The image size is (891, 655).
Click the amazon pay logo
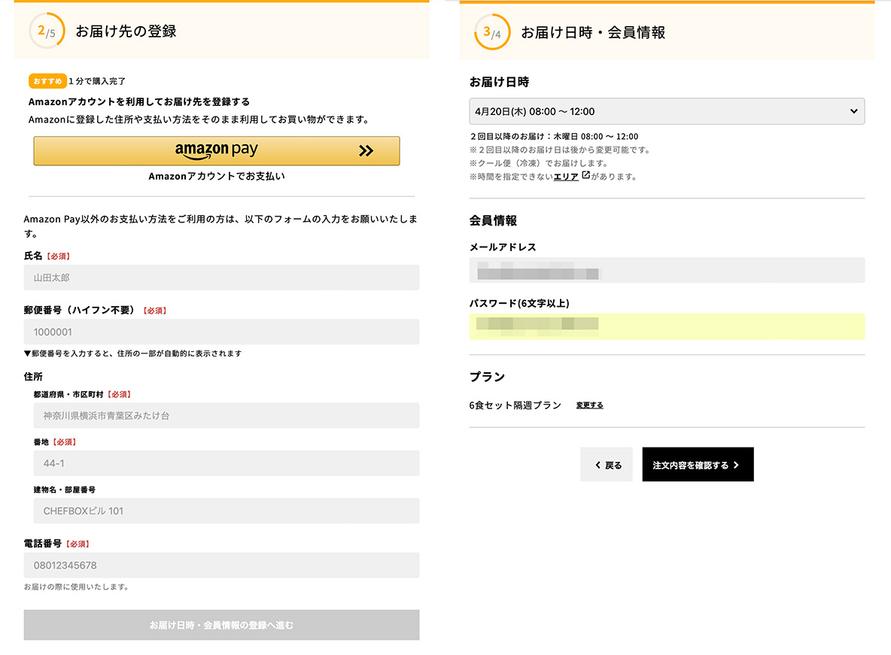pyautogui.click(x=216, y=151)
